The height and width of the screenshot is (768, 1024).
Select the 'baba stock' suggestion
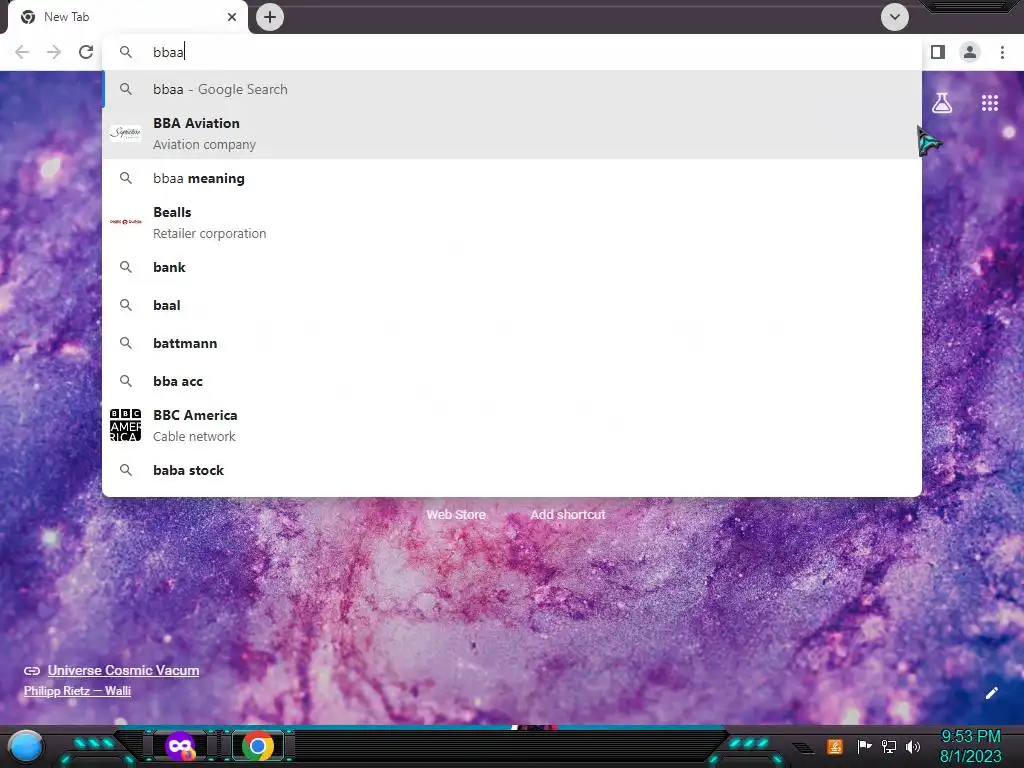[512, 470]
